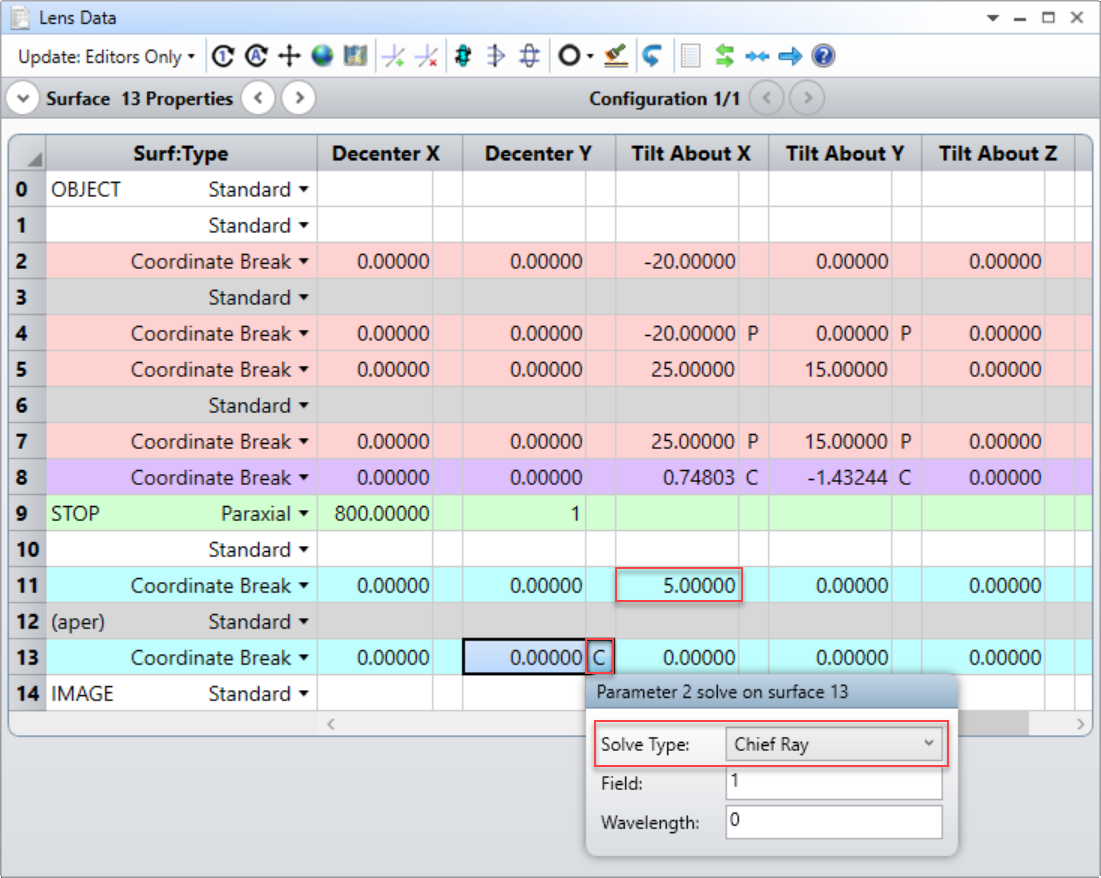The width and height of the screenshot is (1101, 878).
Task: Click the next configuration arrow
Action: click(807, 98)
